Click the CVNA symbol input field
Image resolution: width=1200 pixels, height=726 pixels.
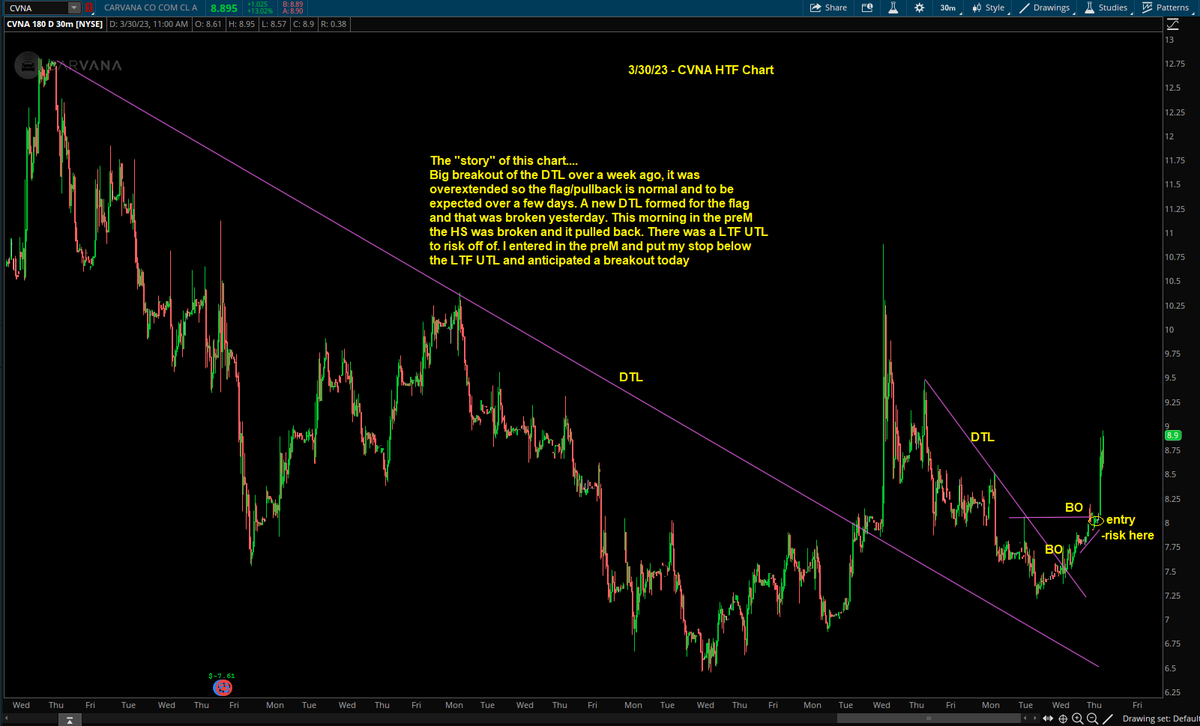(x=35, y=7)
